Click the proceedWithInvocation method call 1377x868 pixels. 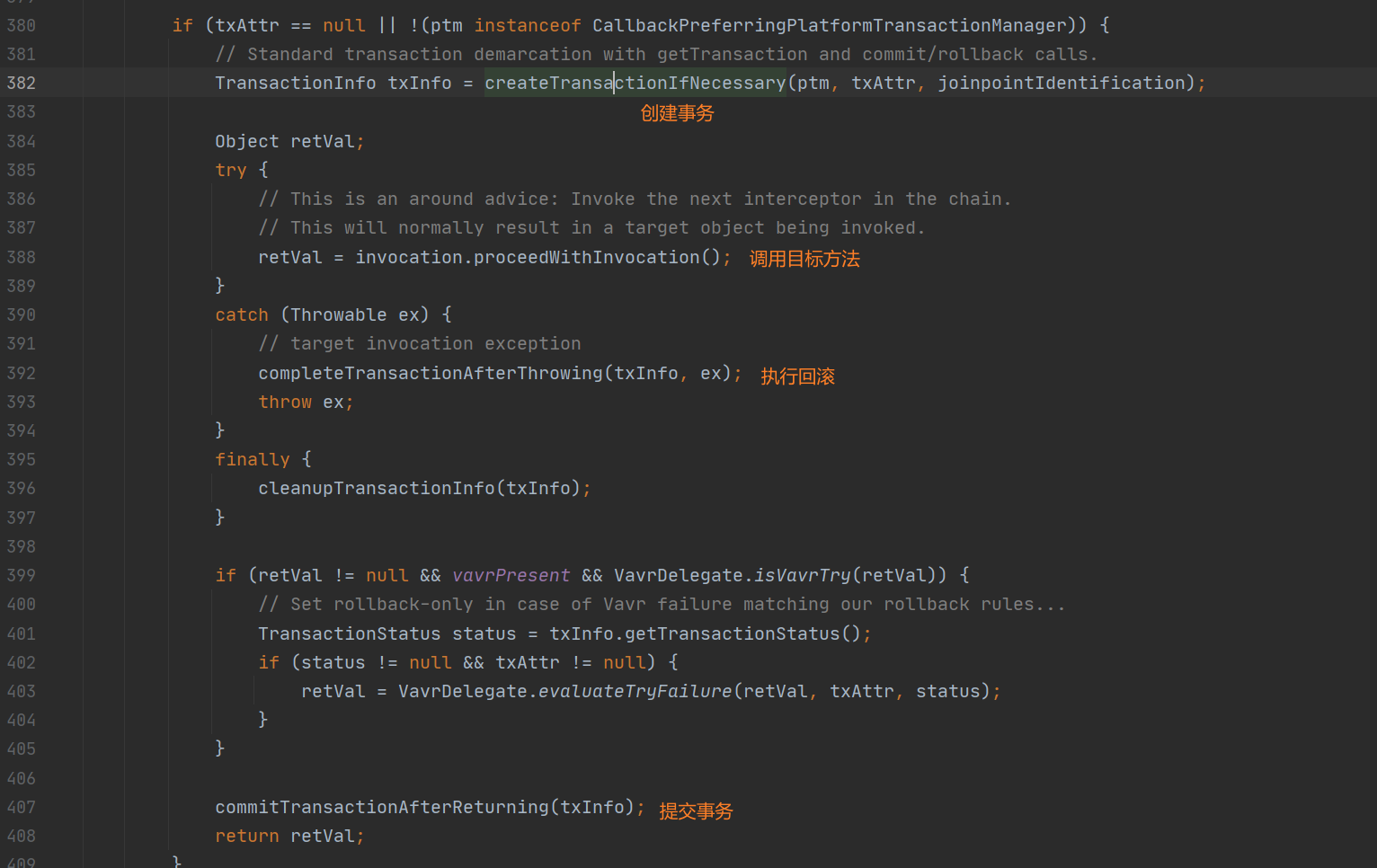(587, 257)
